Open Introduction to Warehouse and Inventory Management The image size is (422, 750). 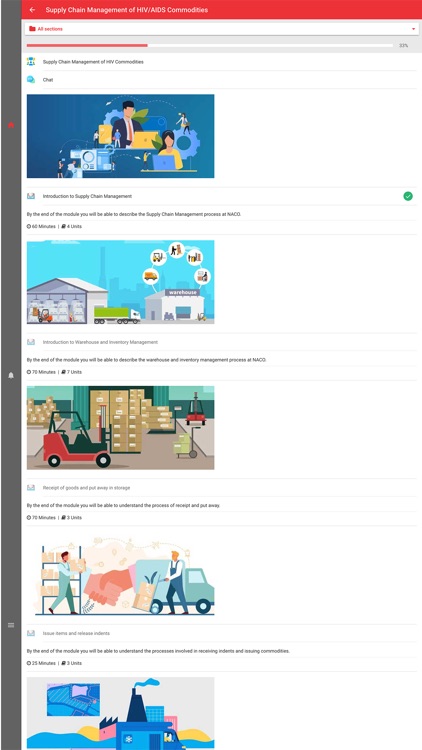pos(100,342)
